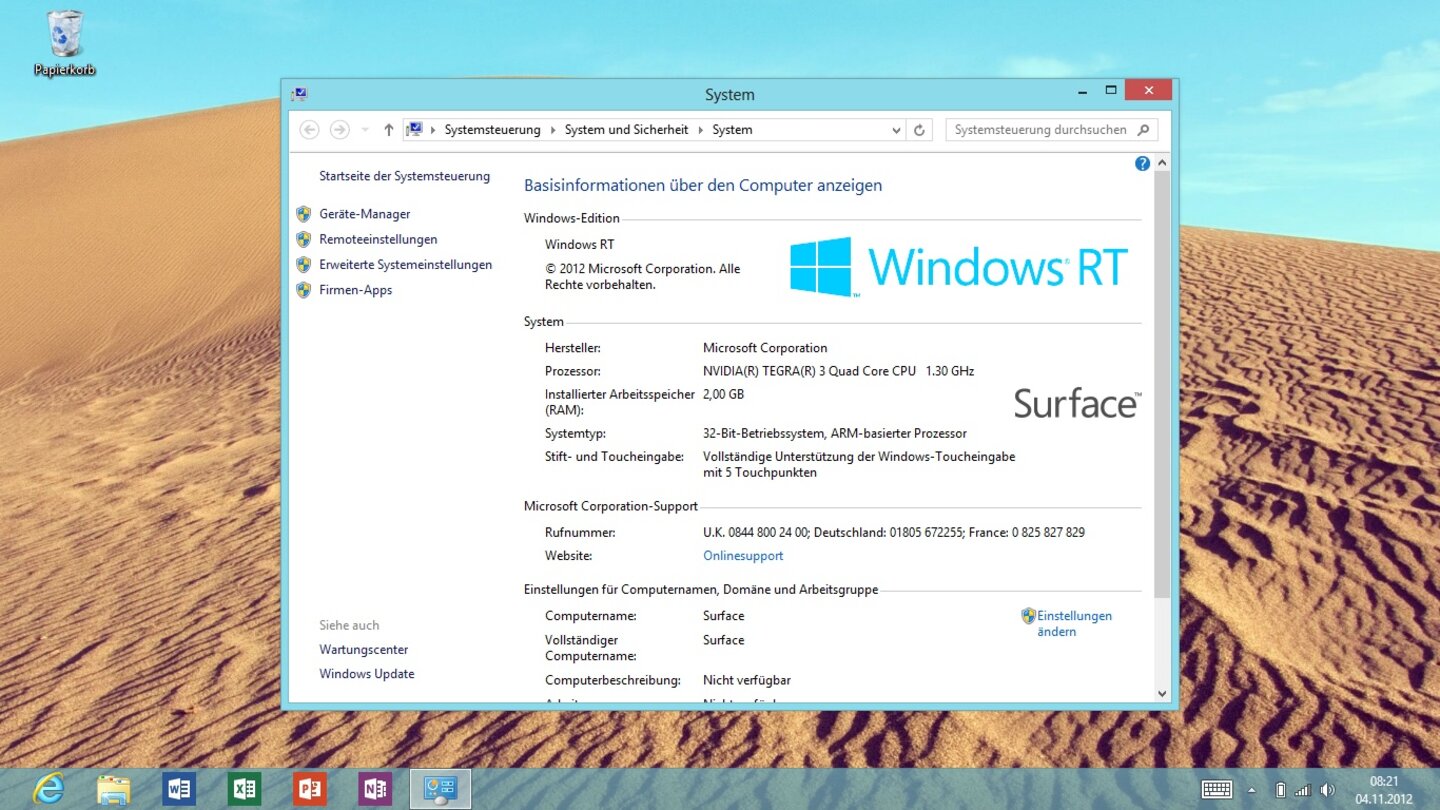
Task: Open the network signal tray icon
Action: (x=1303, y=790)
